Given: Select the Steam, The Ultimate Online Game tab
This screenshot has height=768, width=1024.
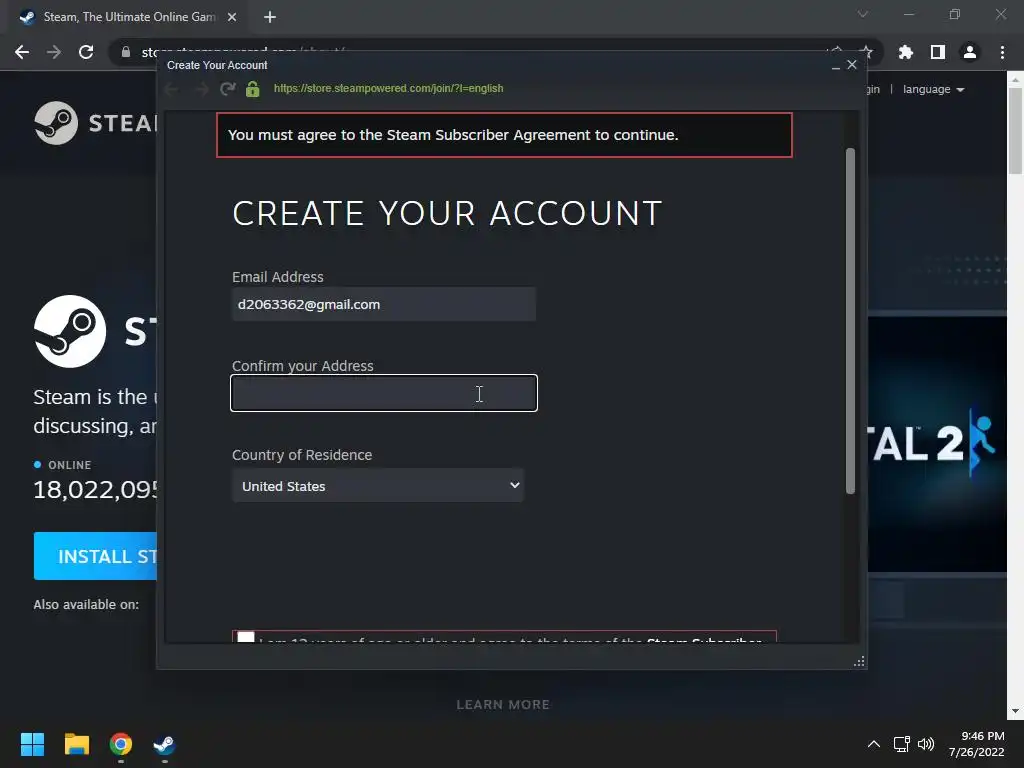Looking at the screenshot, I should [129, 17].
